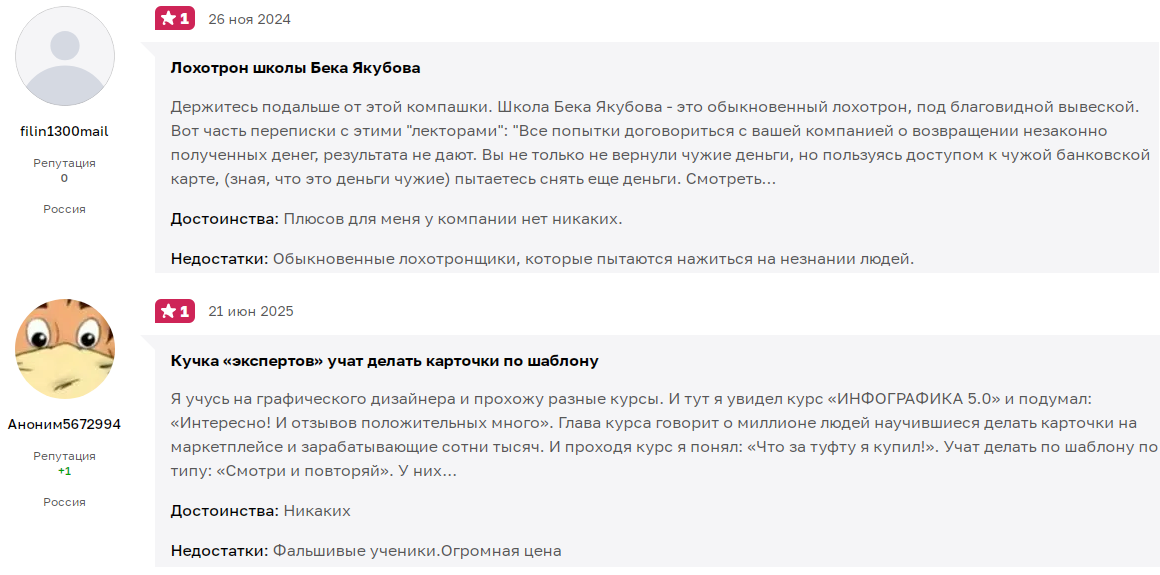Image resolution: width=1160 pixels, height=575 pixels.
Task: Click the Недостатки line of the first review
Action: point(543,260)
